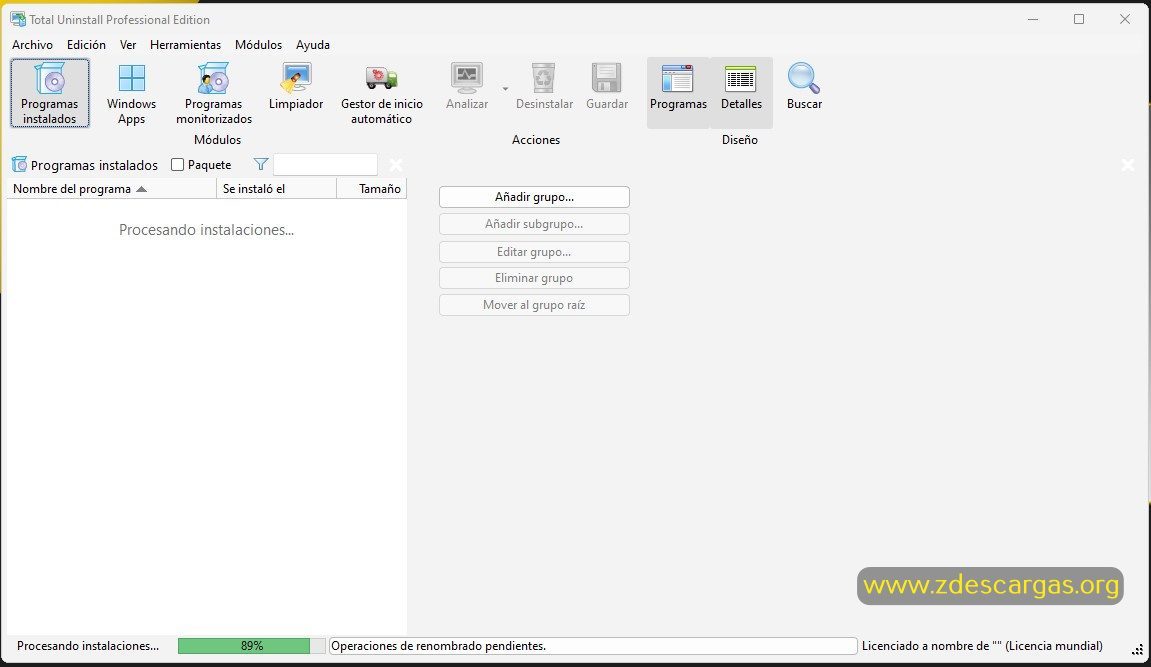The width and height of the screenshot is (1151, 667).
Task: Sort by Nombre del programa column
Action: [x=112, y=189]
